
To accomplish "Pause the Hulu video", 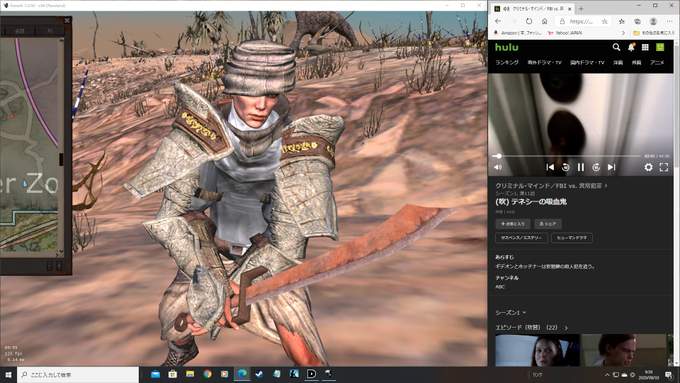I will [x=581, y=167].
